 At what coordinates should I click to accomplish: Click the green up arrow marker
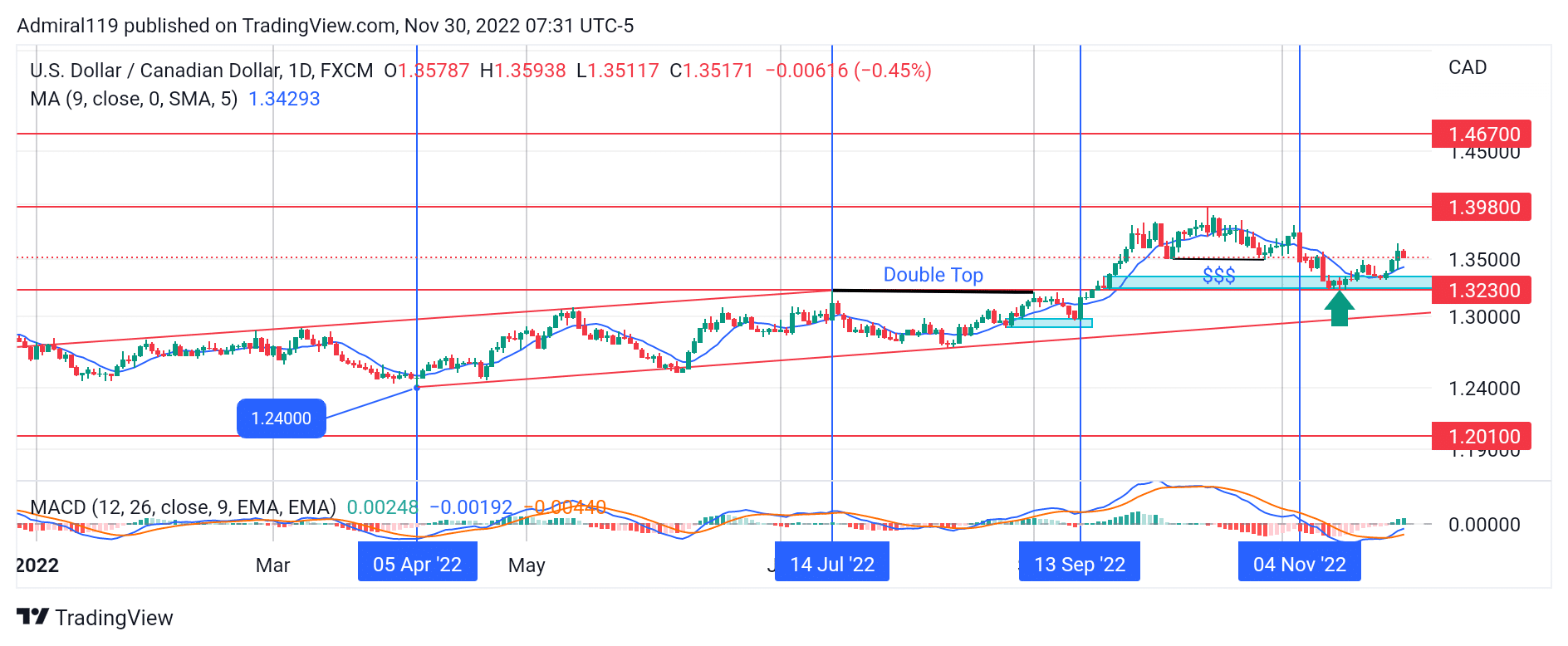coord(1339,307)
